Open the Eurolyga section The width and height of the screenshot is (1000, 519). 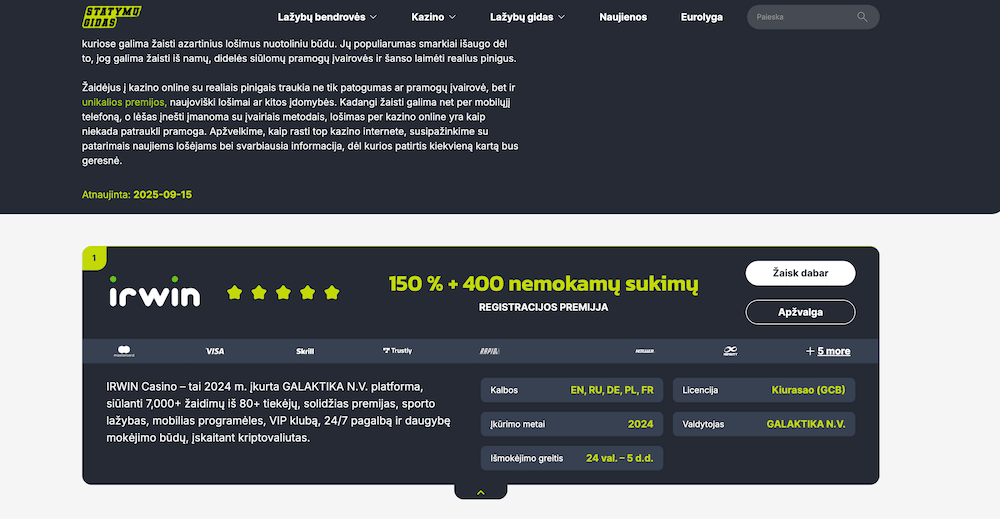click(702, 17)
